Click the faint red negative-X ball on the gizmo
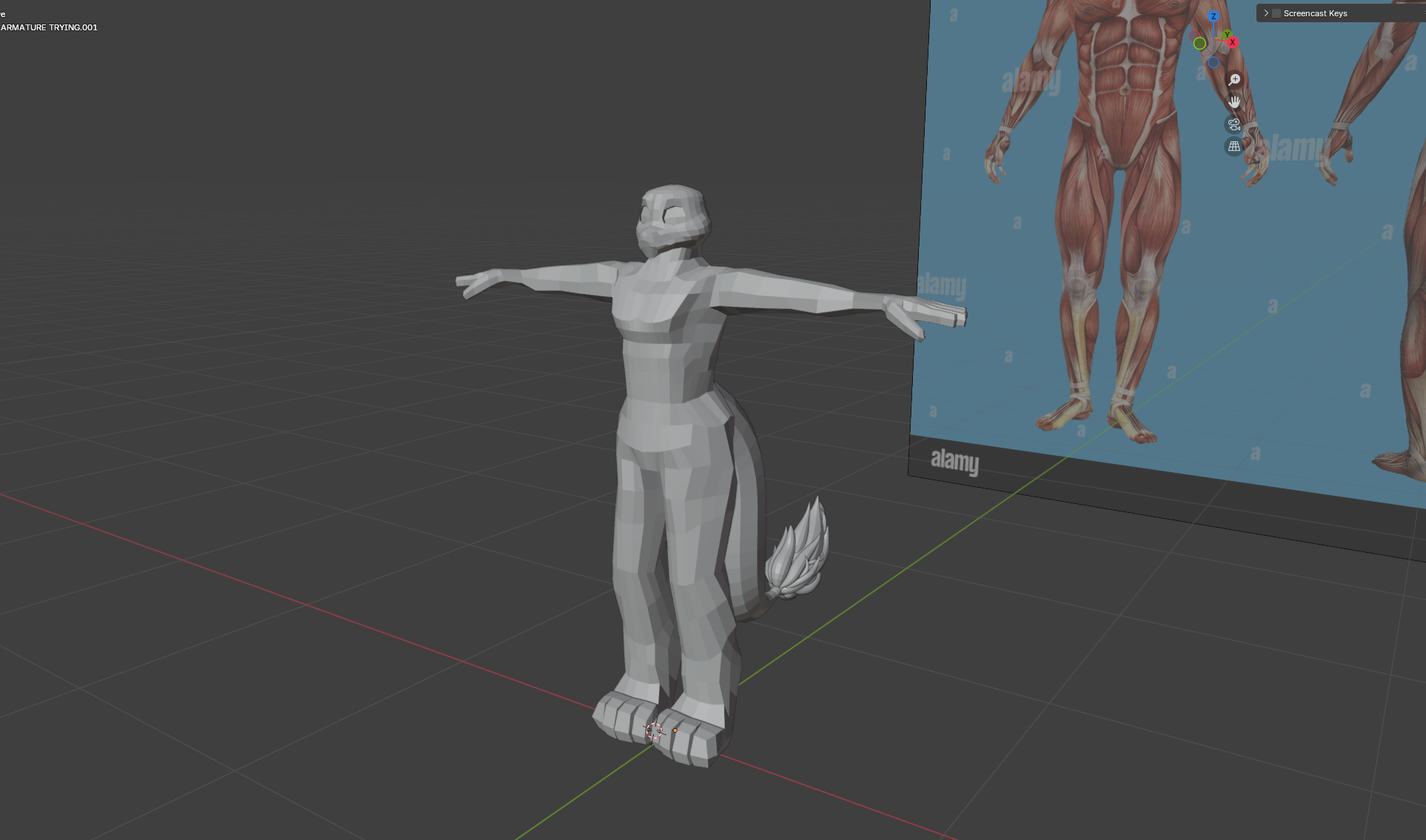Image resolution: width=1426 pixels, height=840 pixels. click(x=1194, y=36)
